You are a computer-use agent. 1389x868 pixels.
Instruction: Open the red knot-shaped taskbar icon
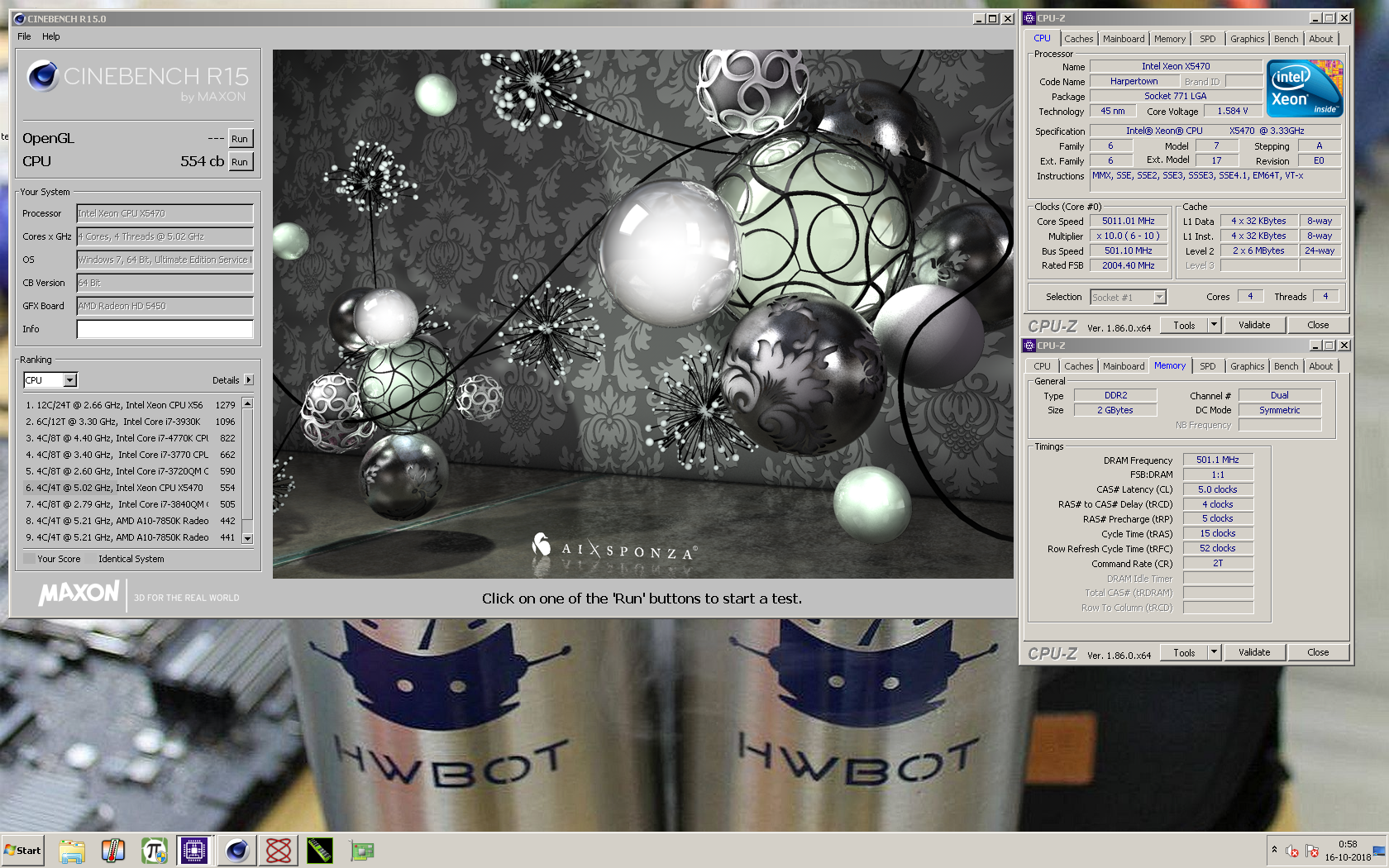(x=279, y=851)
